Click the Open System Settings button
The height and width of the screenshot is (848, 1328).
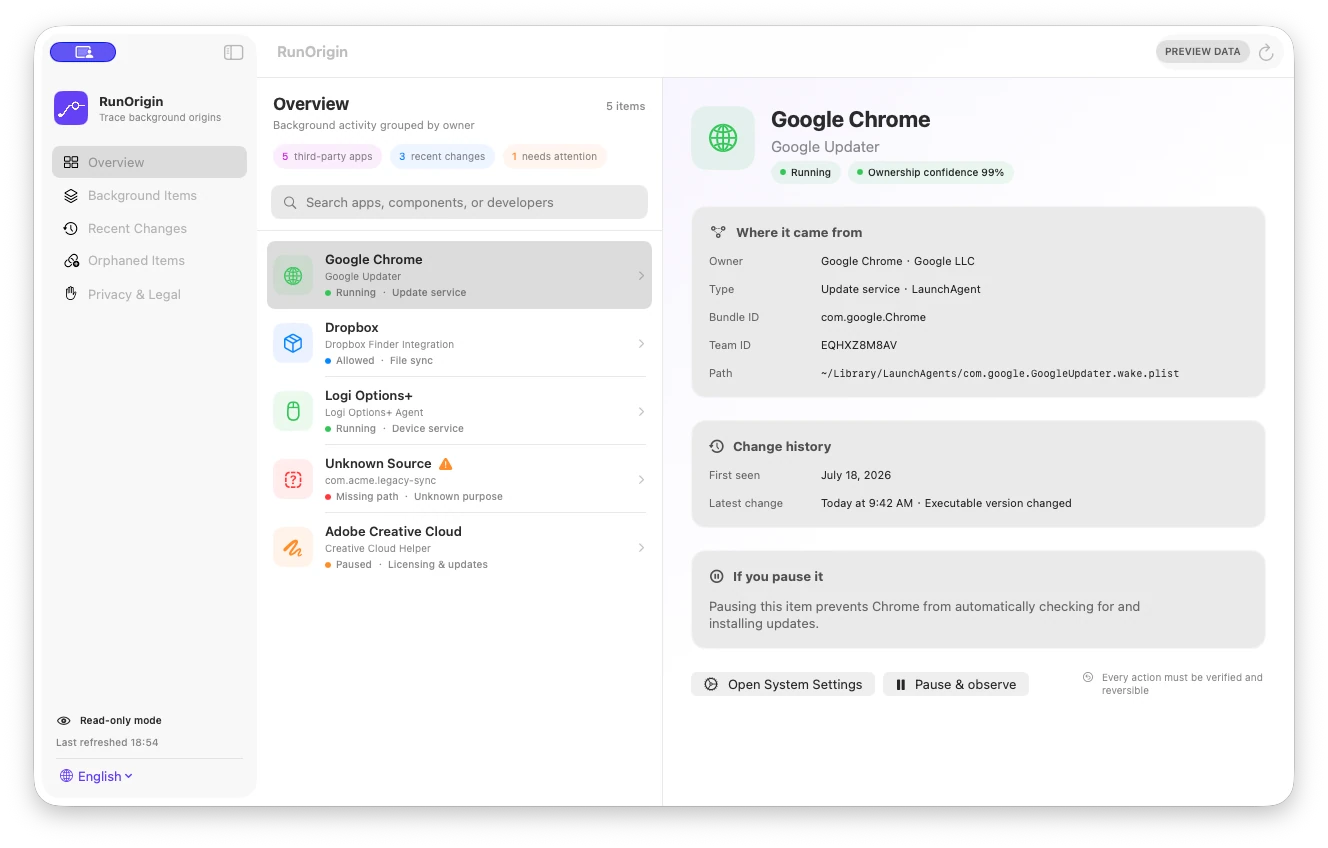click(783, 684)
